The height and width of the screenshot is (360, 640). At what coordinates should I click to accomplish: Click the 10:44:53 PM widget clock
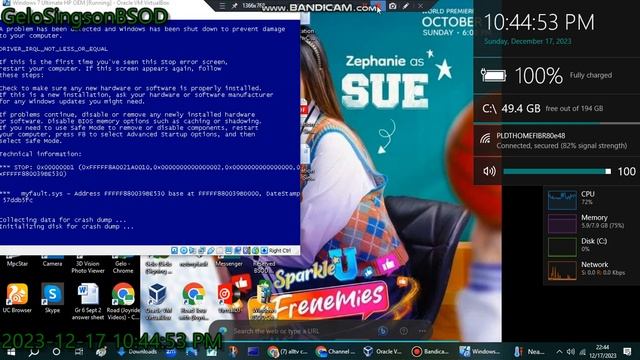539,22
